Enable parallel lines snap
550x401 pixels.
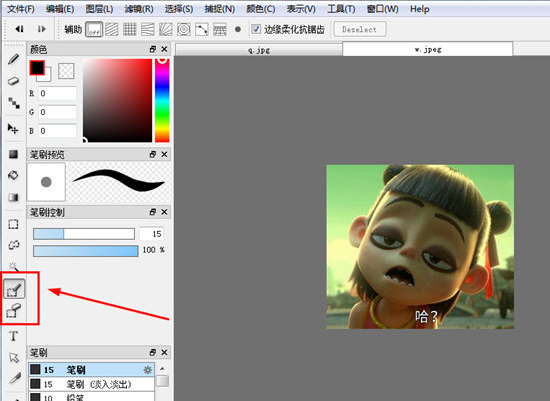coord(112,29)
